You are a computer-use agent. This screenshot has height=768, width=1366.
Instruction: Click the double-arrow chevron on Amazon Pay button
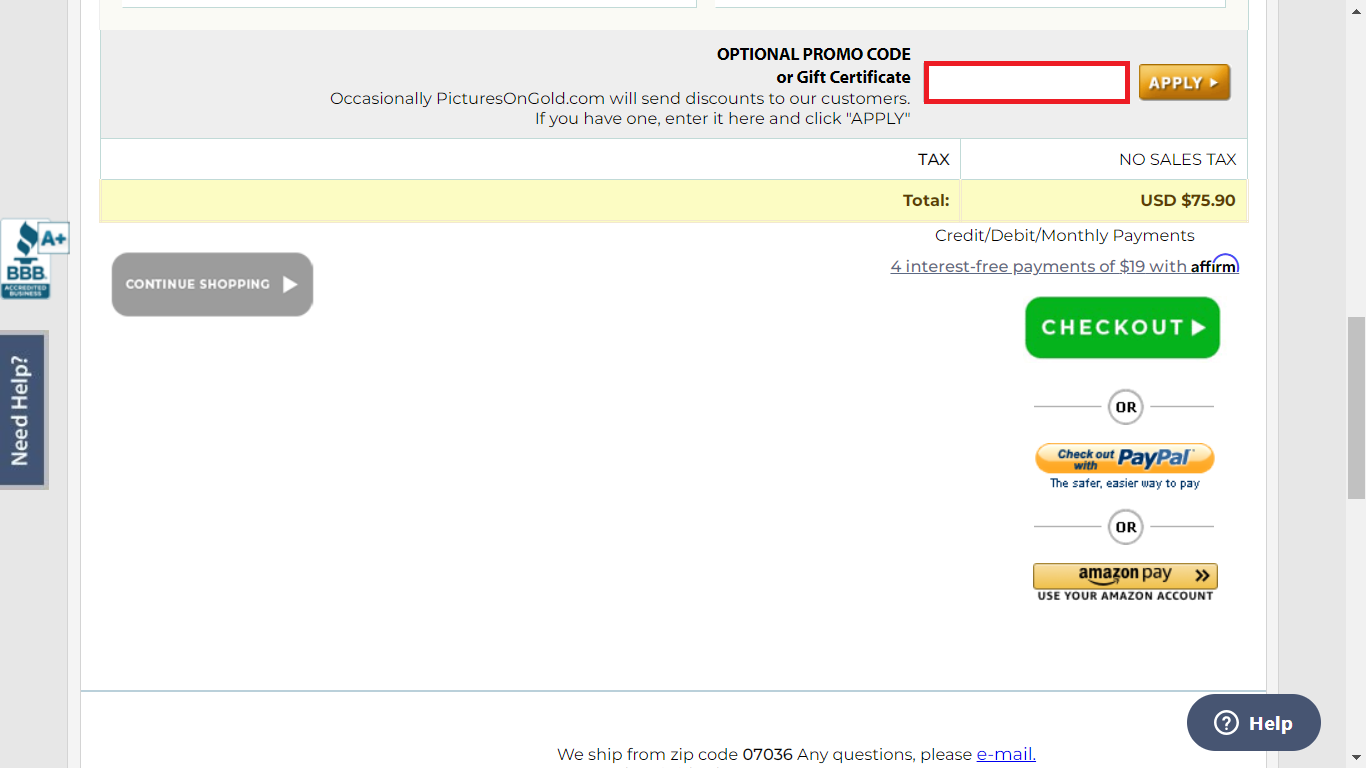click(x=1201, y=575)
